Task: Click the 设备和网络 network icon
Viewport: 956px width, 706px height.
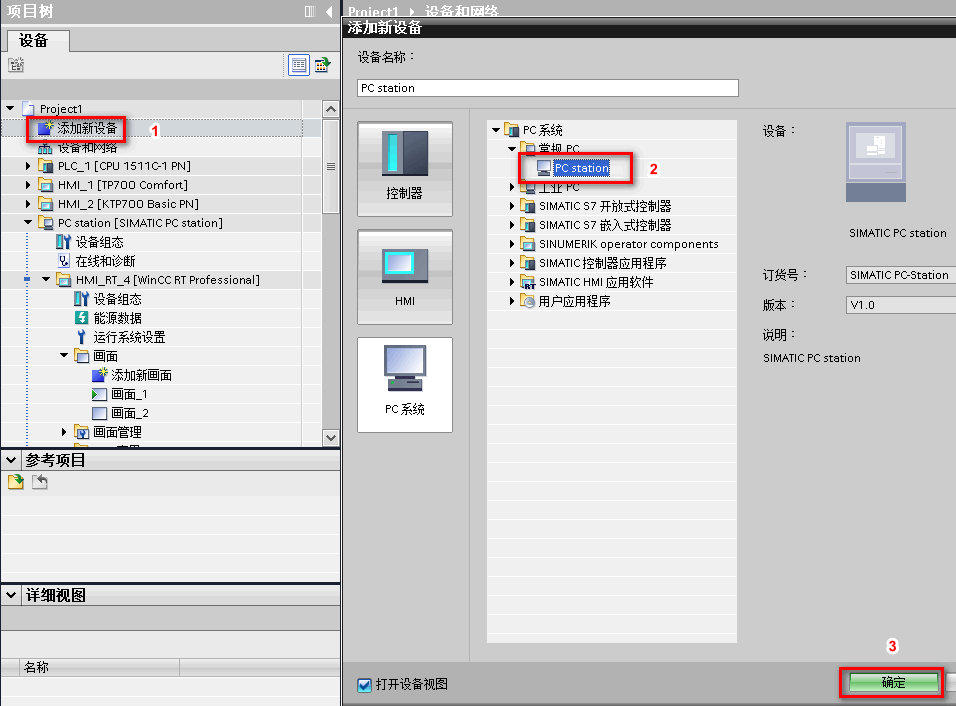Action: (x=45, y=148)
